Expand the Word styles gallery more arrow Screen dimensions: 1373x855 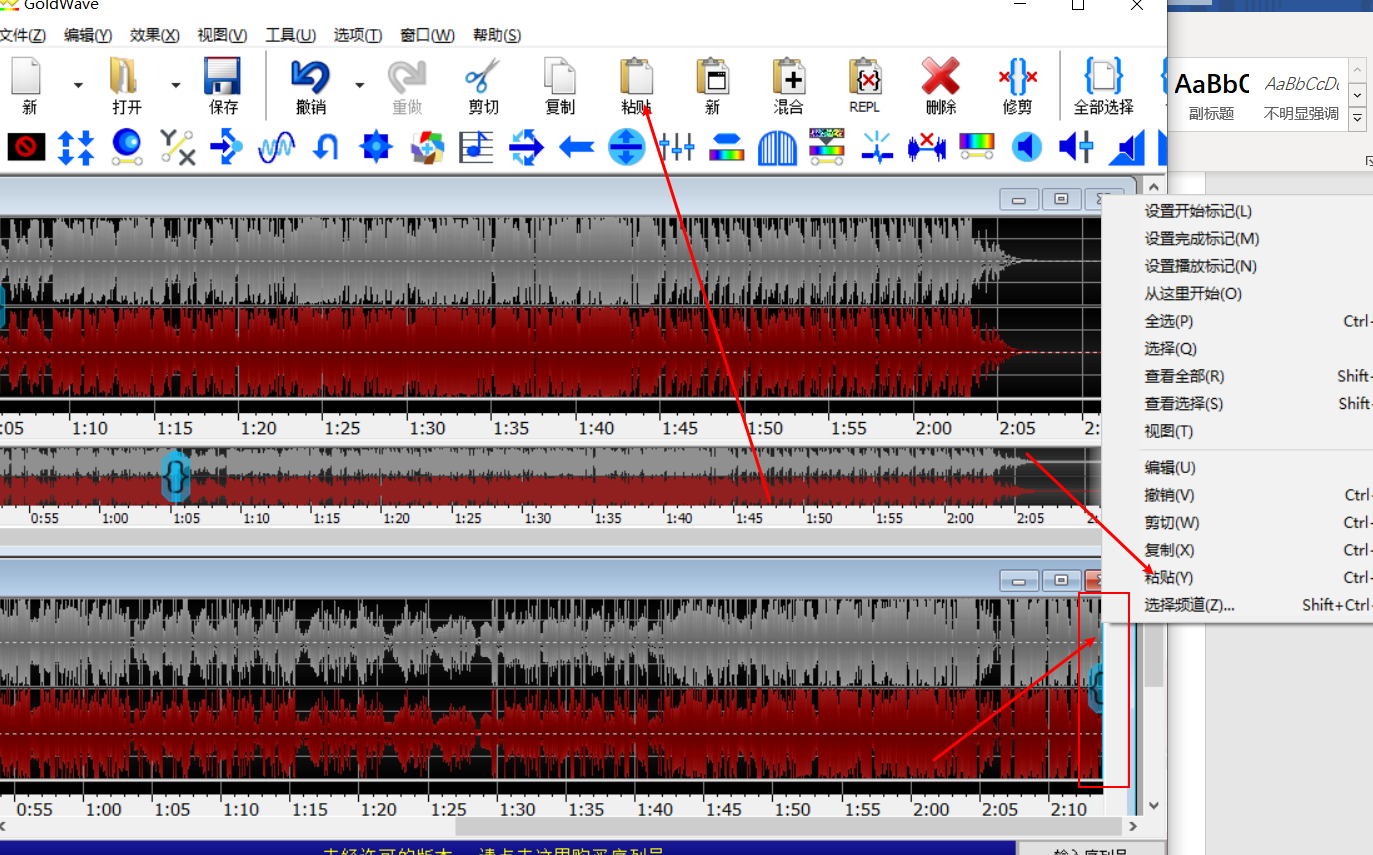1358,119
